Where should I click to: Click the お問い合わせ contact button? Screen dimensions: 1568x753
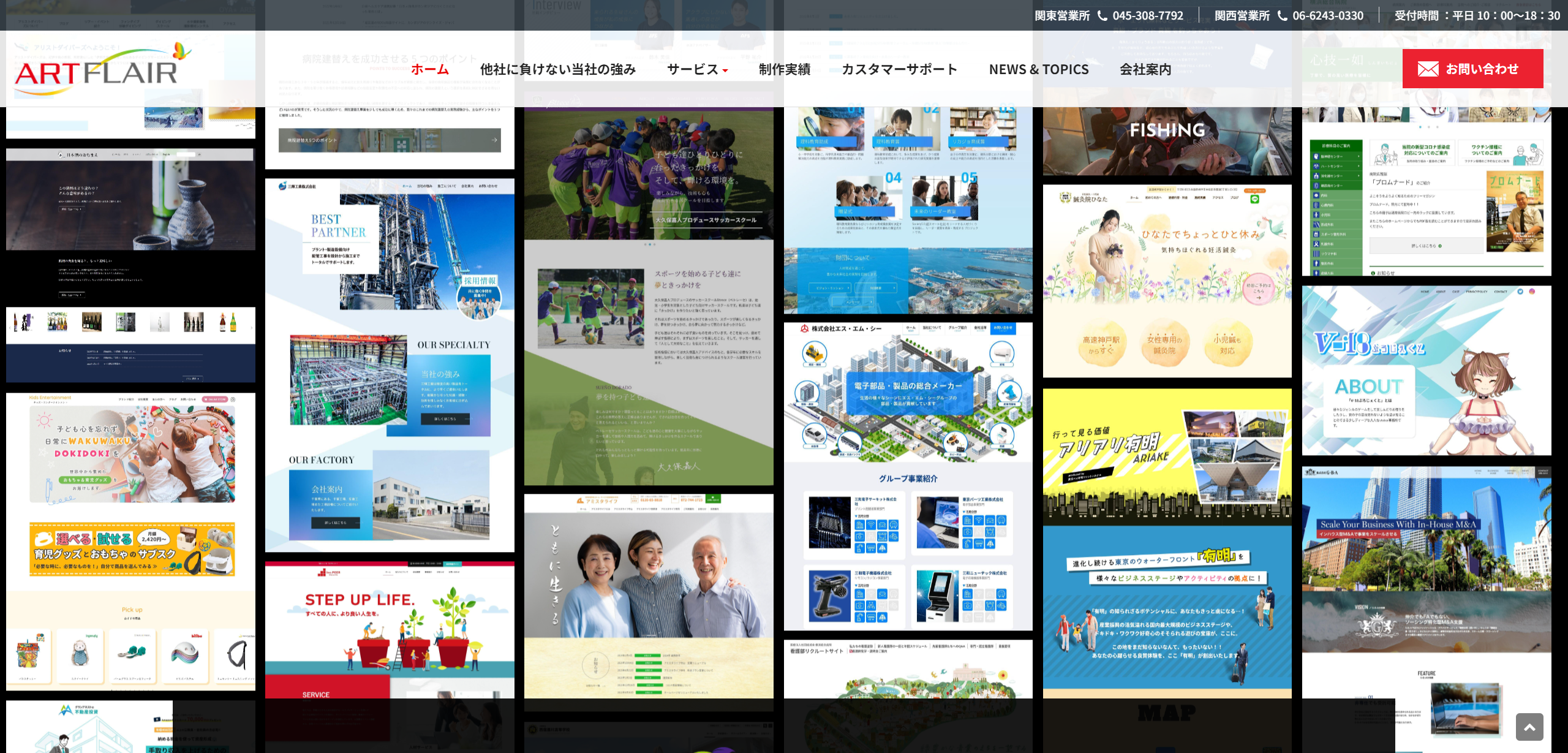click(1472, 69)
